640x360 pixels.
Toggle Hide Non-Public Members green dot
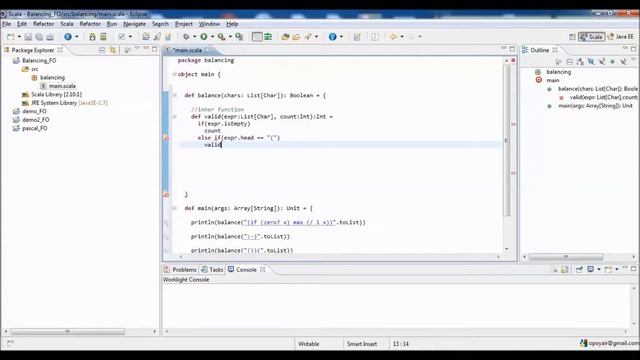612,62
